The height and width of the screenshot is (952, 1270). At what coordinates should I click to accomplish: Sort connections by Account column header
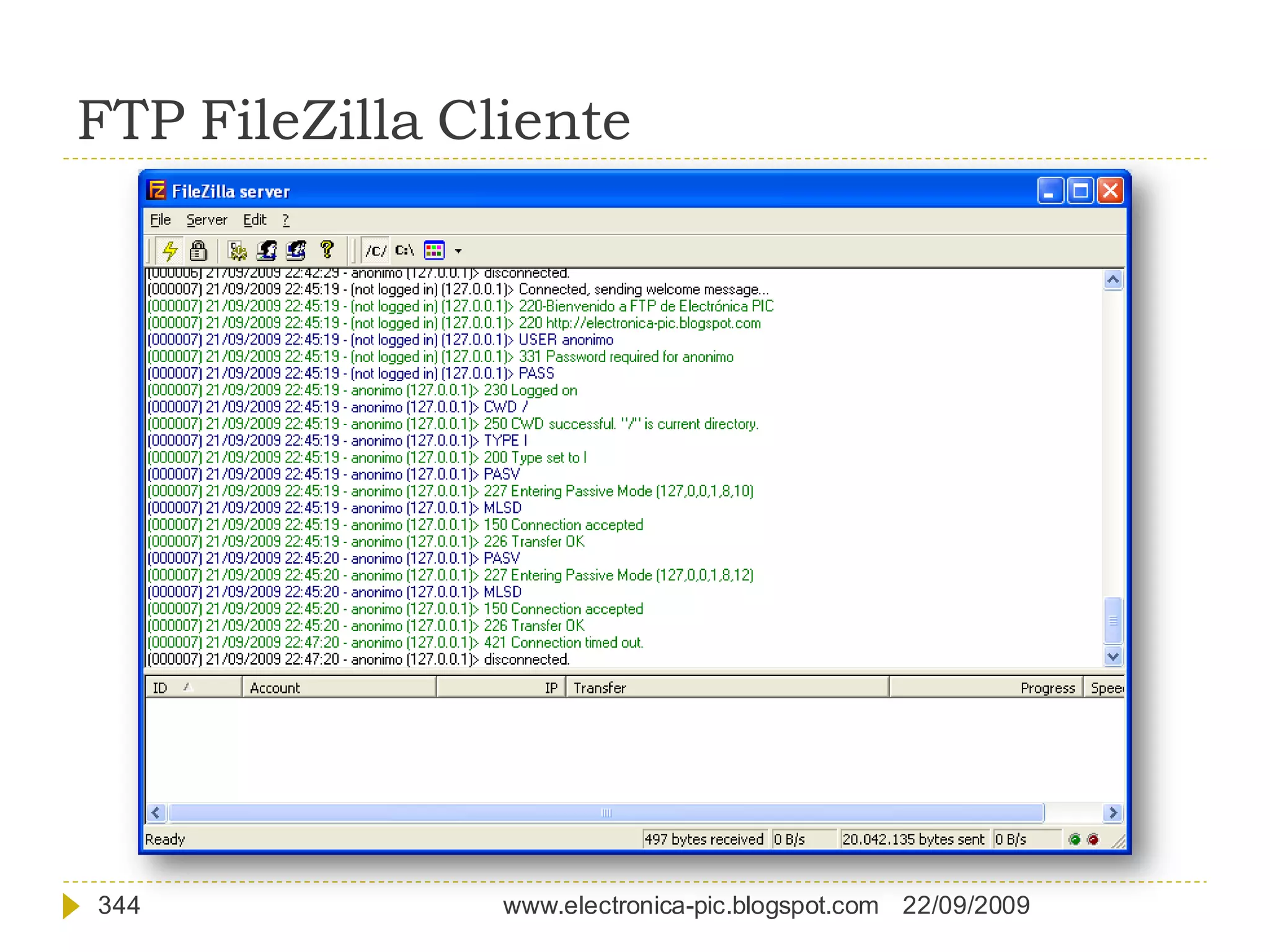pyautogui.click(x=339, y=687)
